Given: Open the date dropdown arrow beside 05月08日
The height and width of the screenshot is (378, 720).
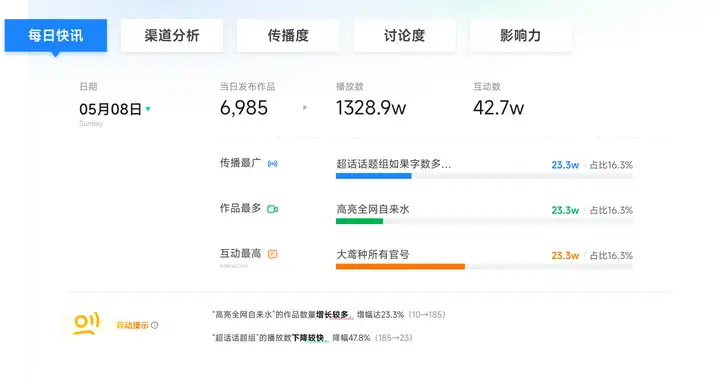Looking at the screenshot, I should [148, 109].
